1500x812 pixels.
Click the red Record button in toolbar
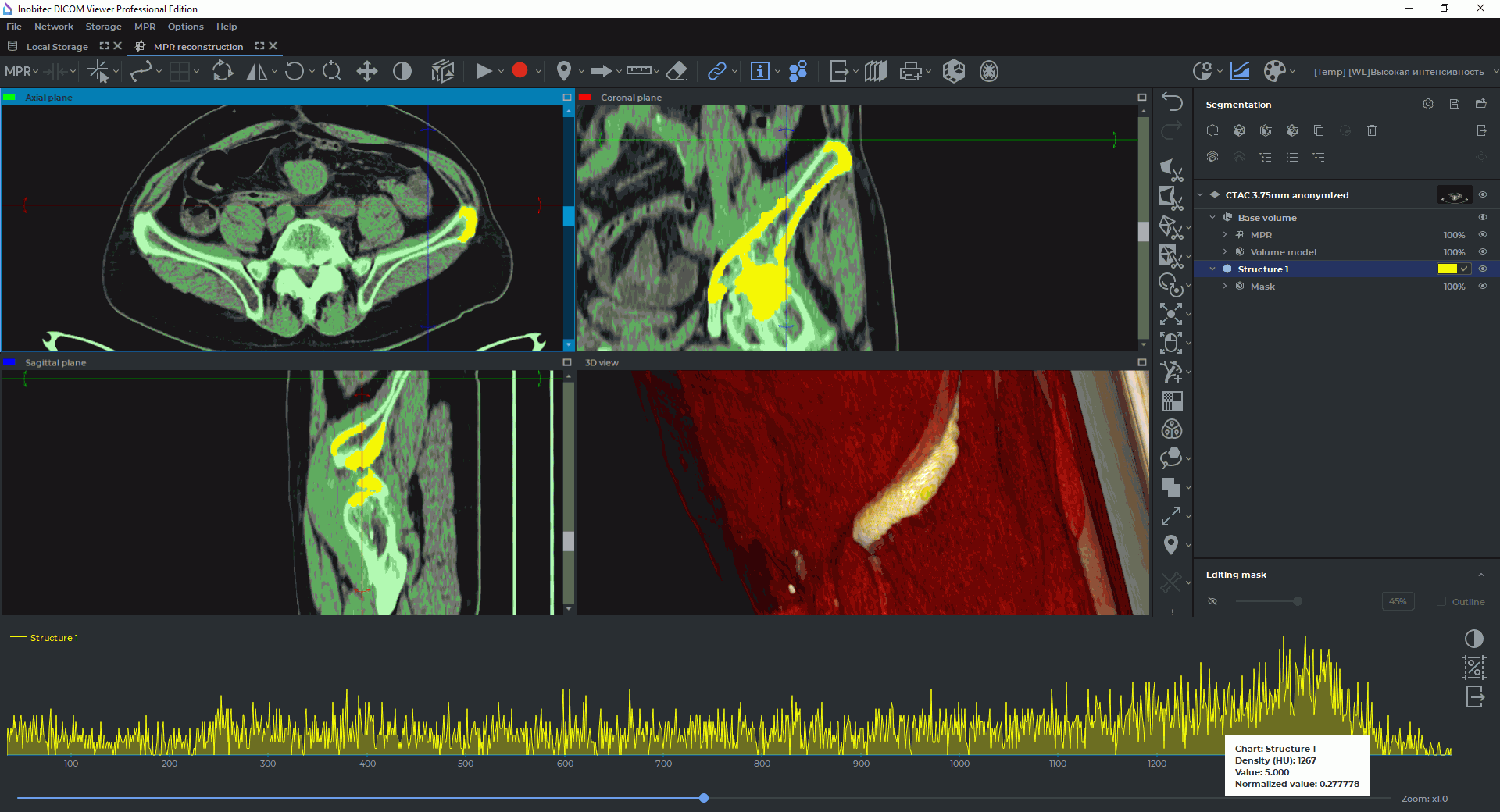click(x=520, y=71)
